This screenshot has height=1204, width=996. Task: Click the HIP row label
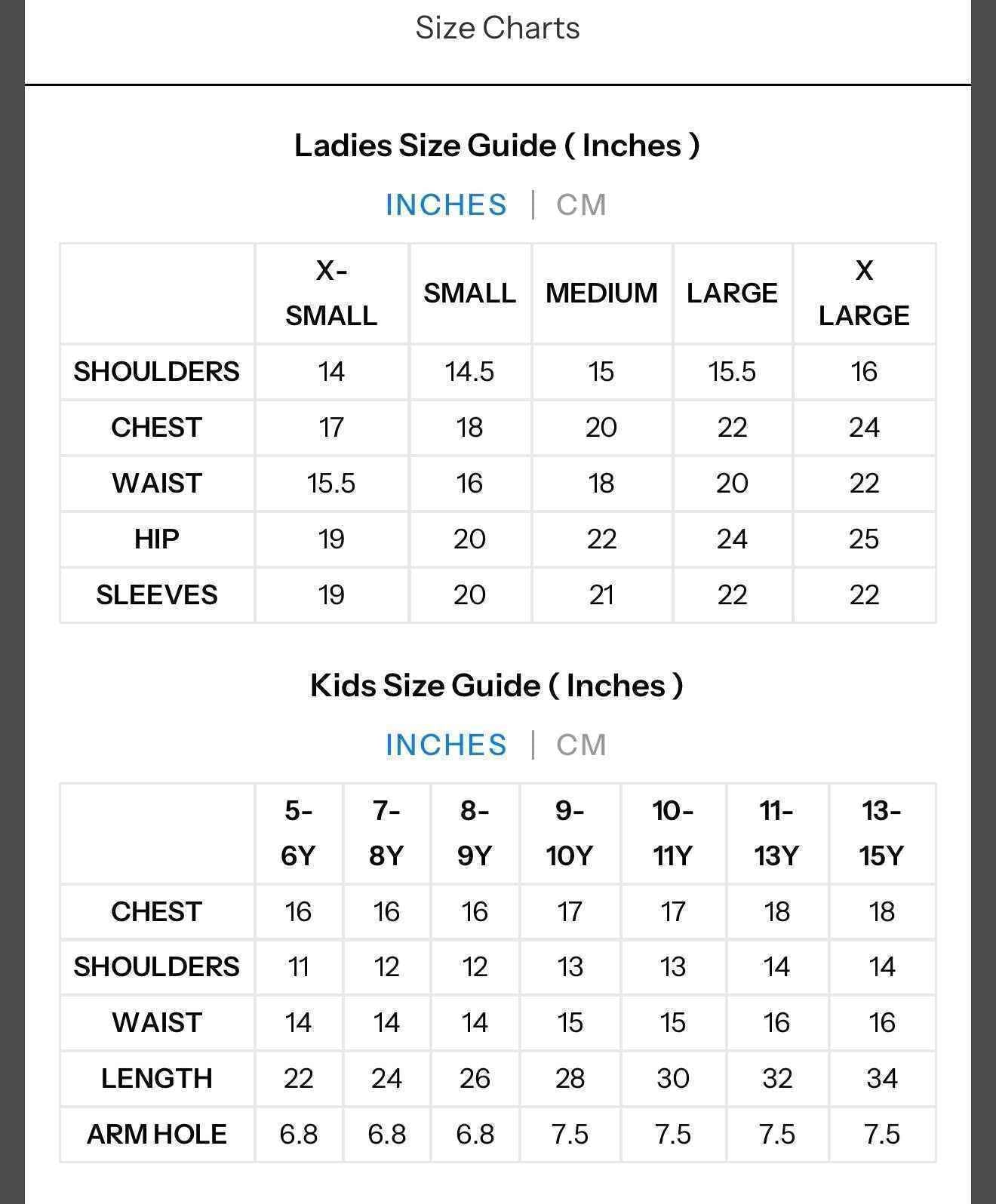tap(156, 539)
